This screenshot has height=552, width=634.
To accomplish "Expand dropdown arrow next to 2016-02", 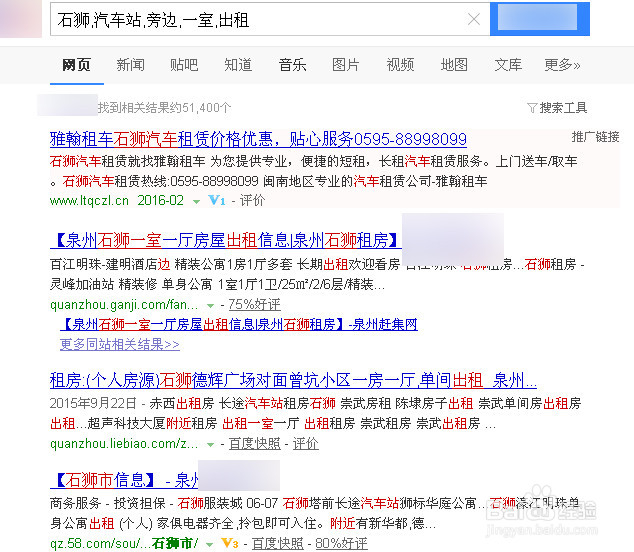I will [197, 201].
